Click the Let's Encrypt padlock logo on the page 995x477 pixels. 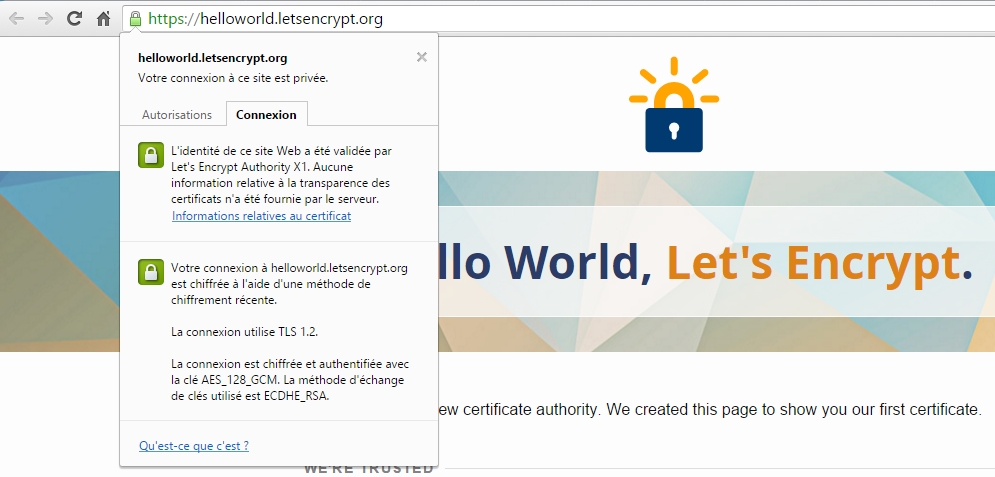[x=674, y=105]
